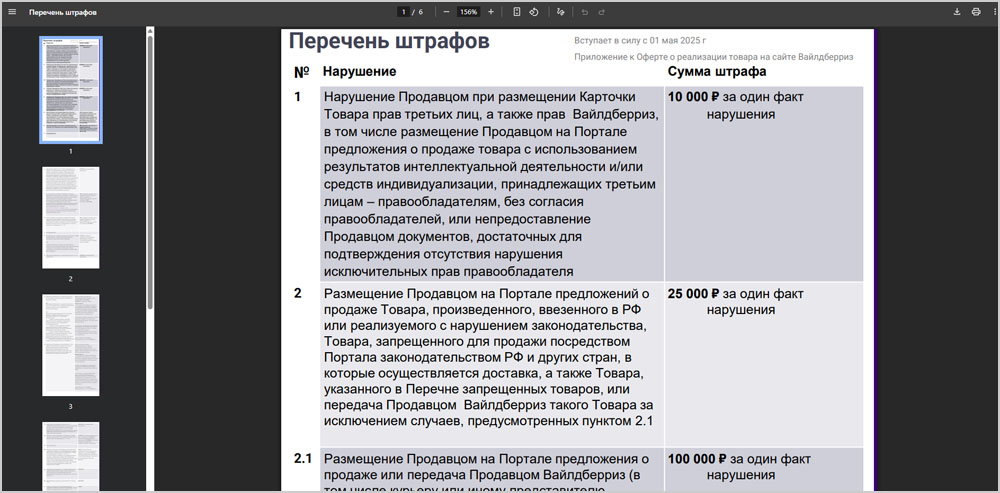Click row number '2.1' in table
The width and height of the screenshot is (1000, 493).
pos(302,458)
